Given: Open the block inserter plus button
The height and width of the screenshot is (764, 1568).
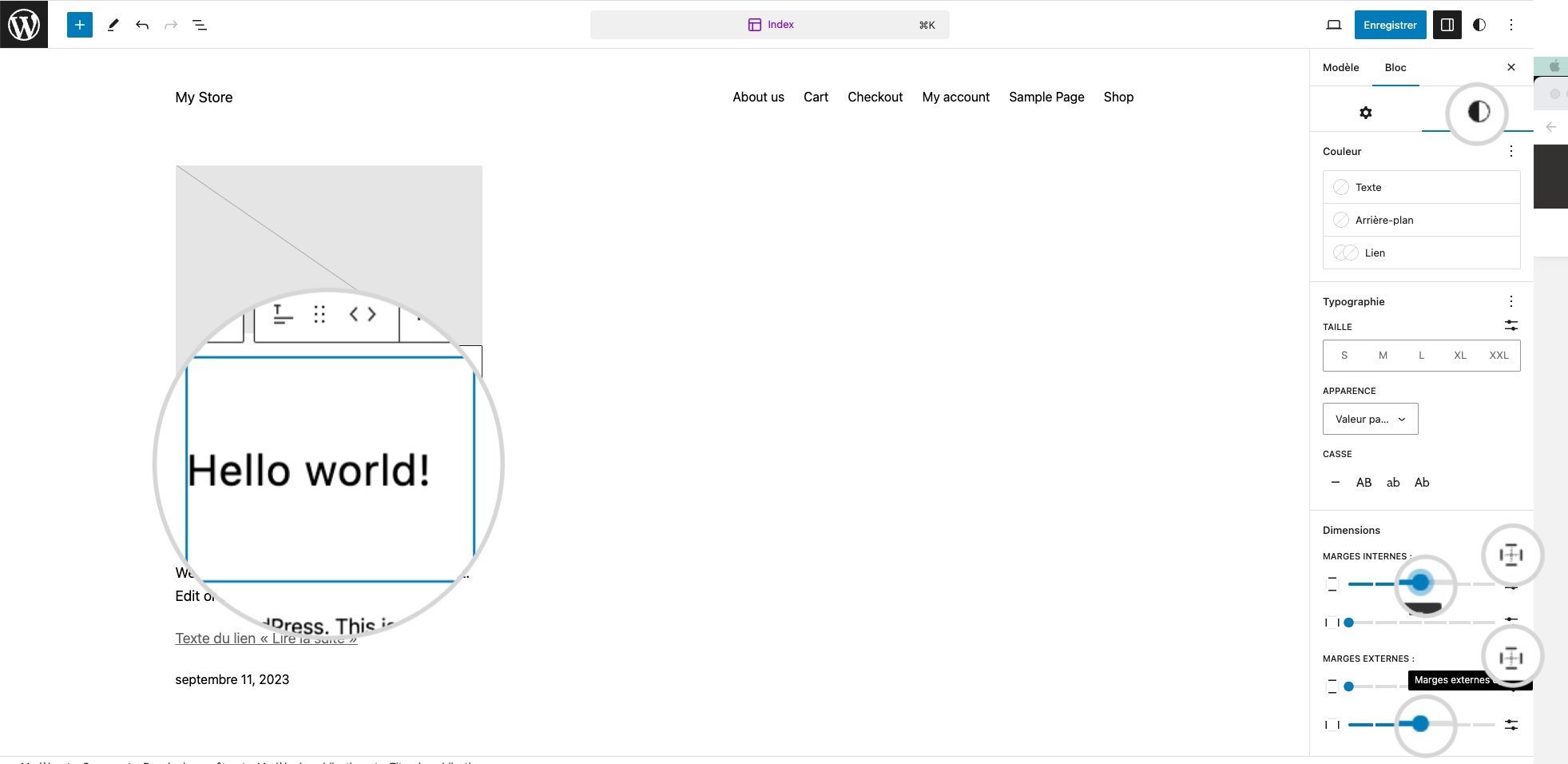Looking at the screenshot, I should tap(80, 25).
